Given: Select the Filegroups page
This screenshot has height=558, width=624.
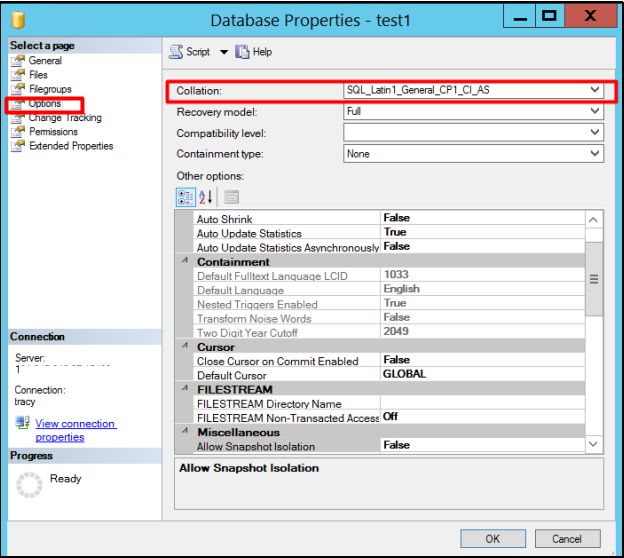Looking at the screenshot, I should coord(50,89).
